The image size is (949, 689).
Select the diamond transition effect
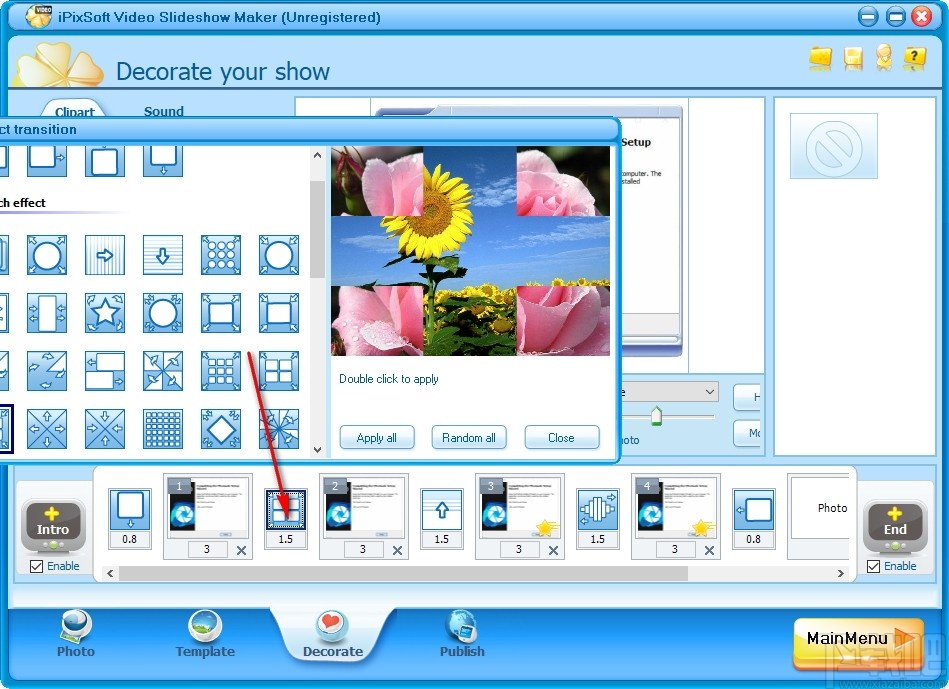[220, 429]
